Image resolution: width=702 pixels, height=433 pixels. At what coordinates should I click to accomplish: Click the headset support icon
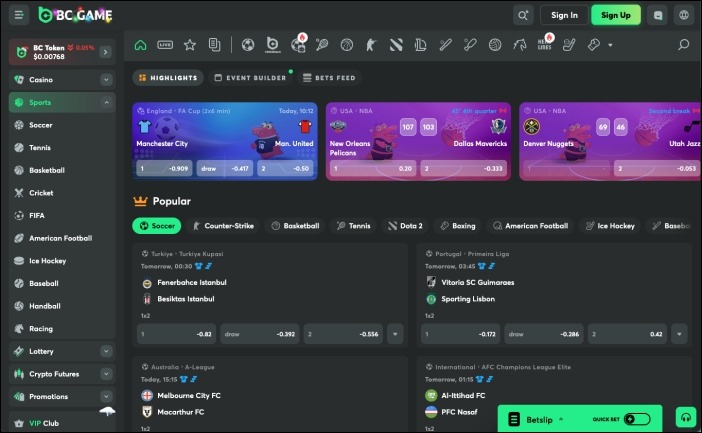pyautogui.click(x=686, y=418)
